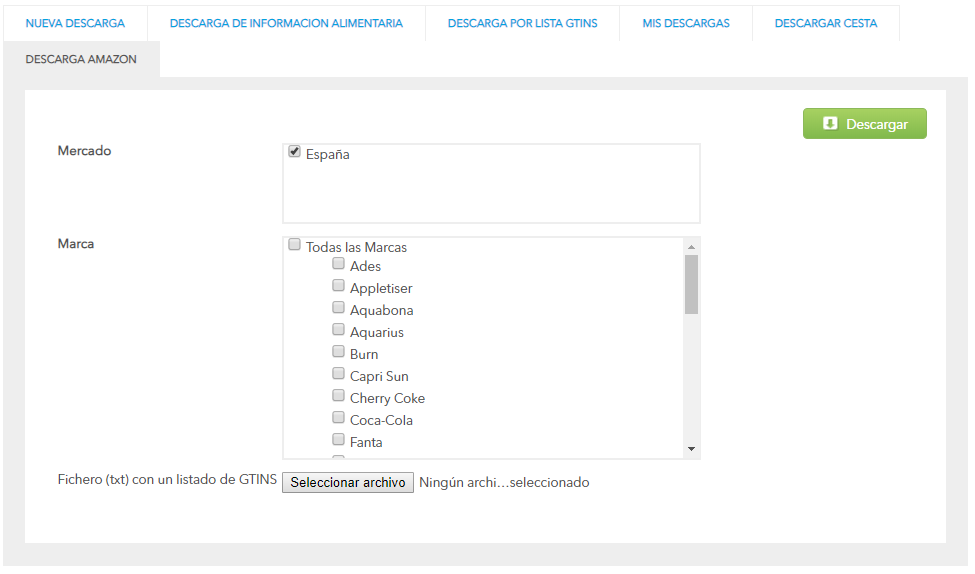
Task: Enable the Coca-Cola brand checkbox
Action: pos(338,417)
